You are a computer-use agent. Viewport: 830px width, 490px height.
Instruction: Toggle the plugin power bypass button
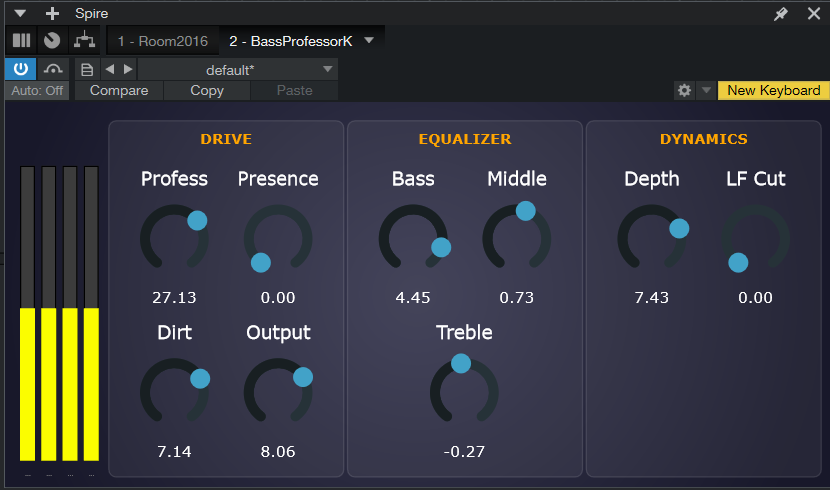(21, 69)
